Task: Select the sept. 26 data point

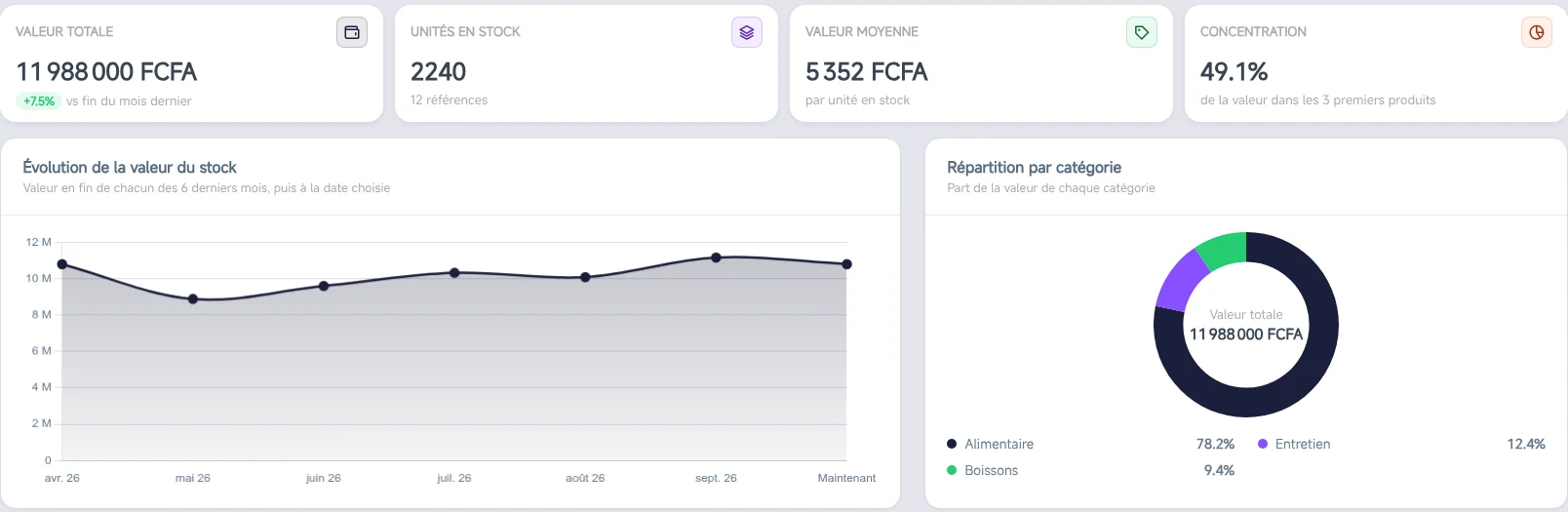Action: pyautogui.click(x=716, y=257)
